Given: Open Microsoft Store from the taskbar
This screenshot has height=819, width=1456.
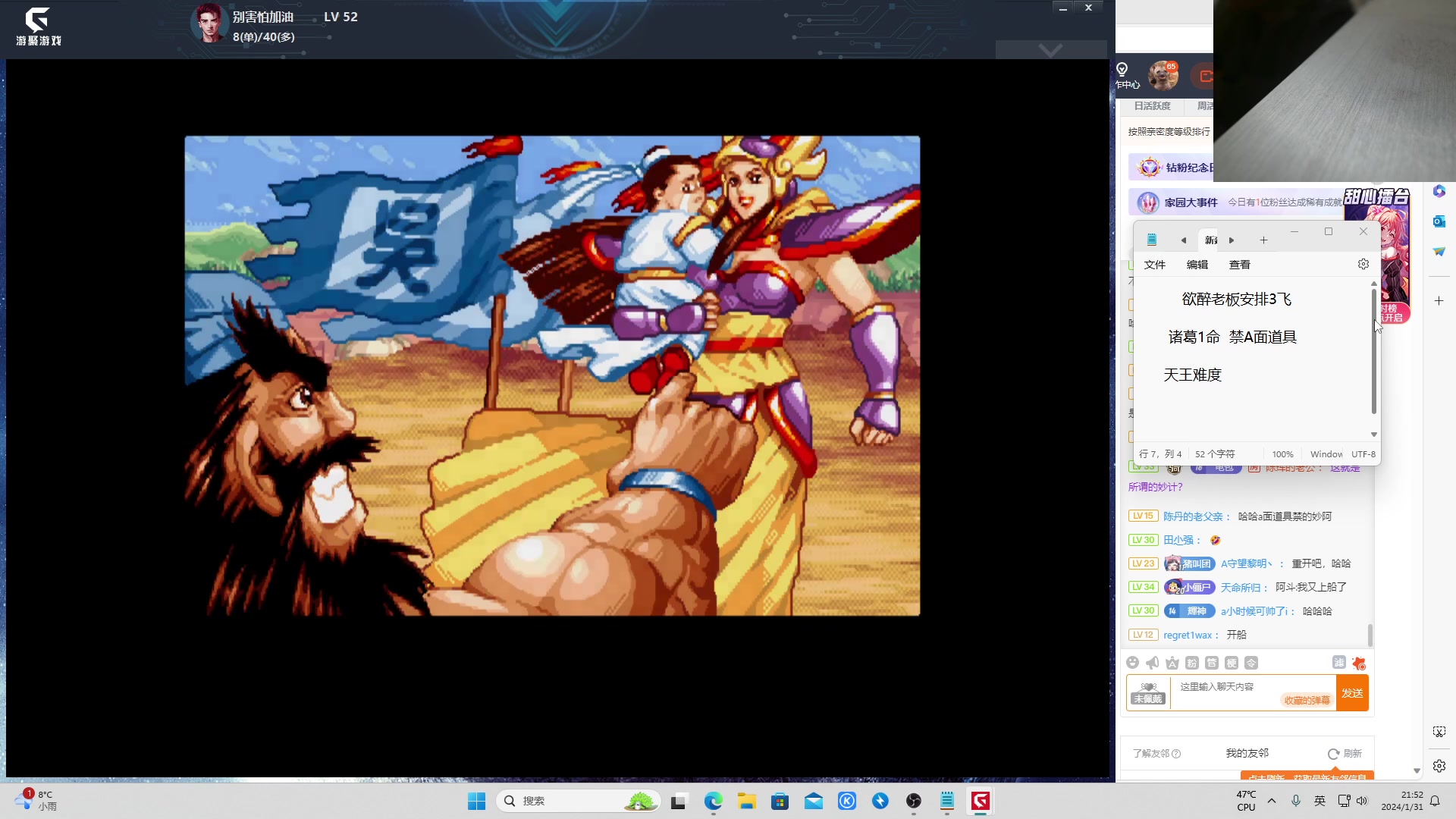Looking at the screenshot, I should (780, 801).
